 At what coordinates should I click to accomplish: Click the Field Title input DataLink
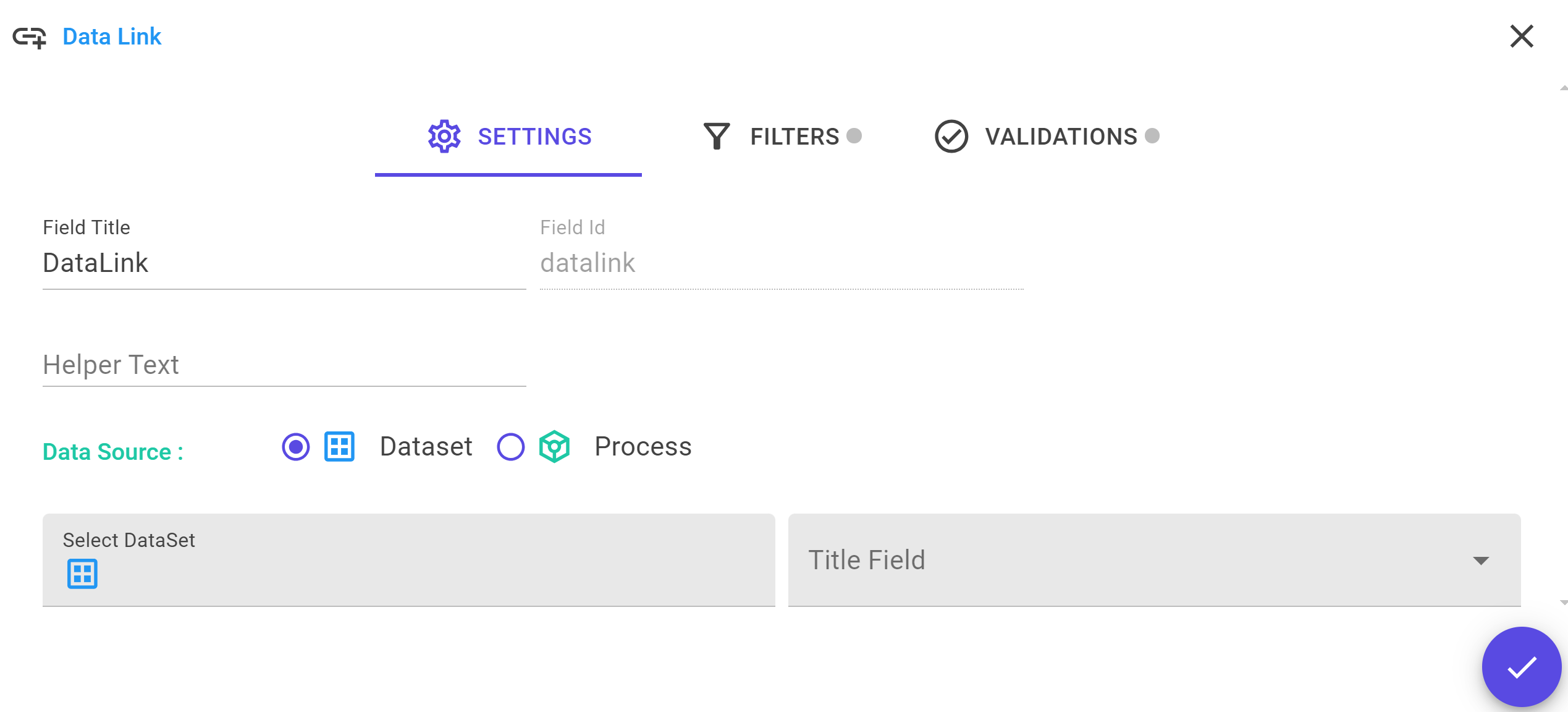tap(284, 263)
